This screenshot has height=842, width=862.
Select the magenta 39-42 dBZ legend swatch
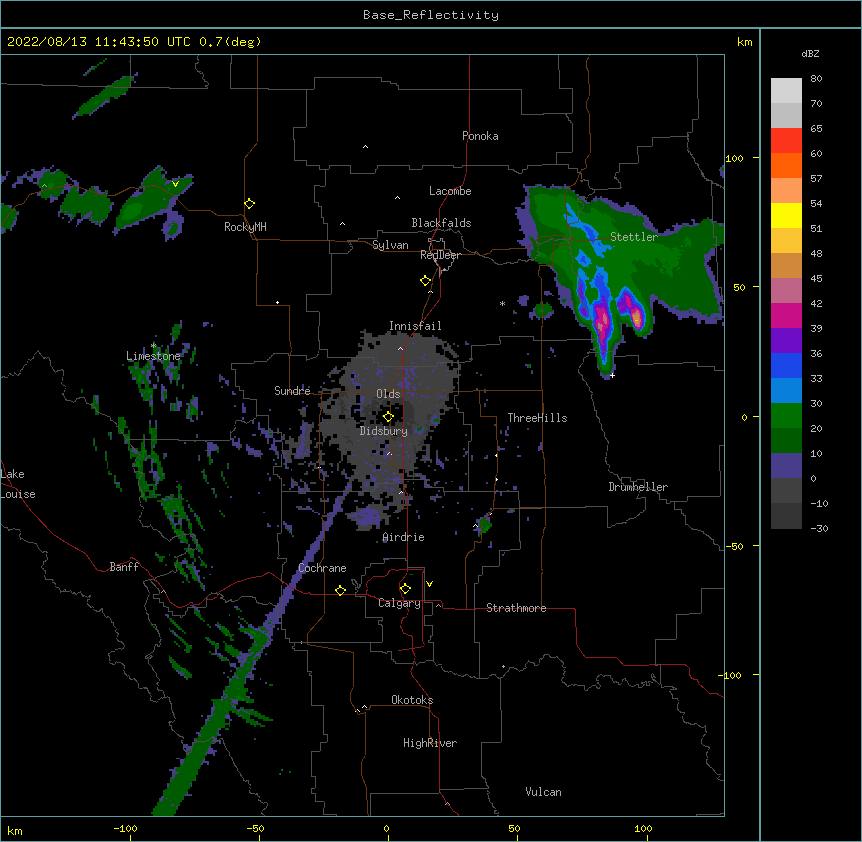click(x=786, y=315)
